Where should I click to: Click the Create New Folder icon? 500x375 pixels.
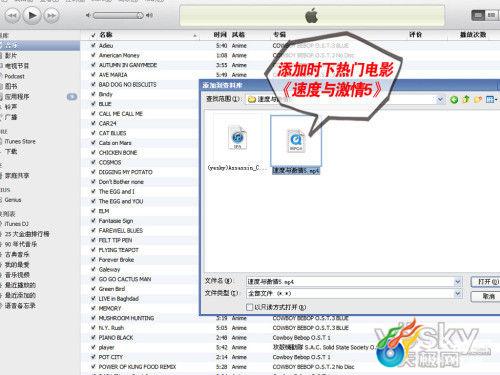click(478, 99)
